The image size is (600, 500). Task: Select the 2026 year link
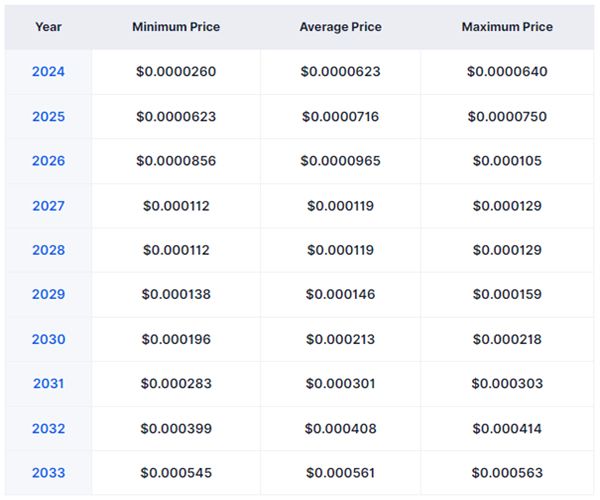[x=48, y=161]
